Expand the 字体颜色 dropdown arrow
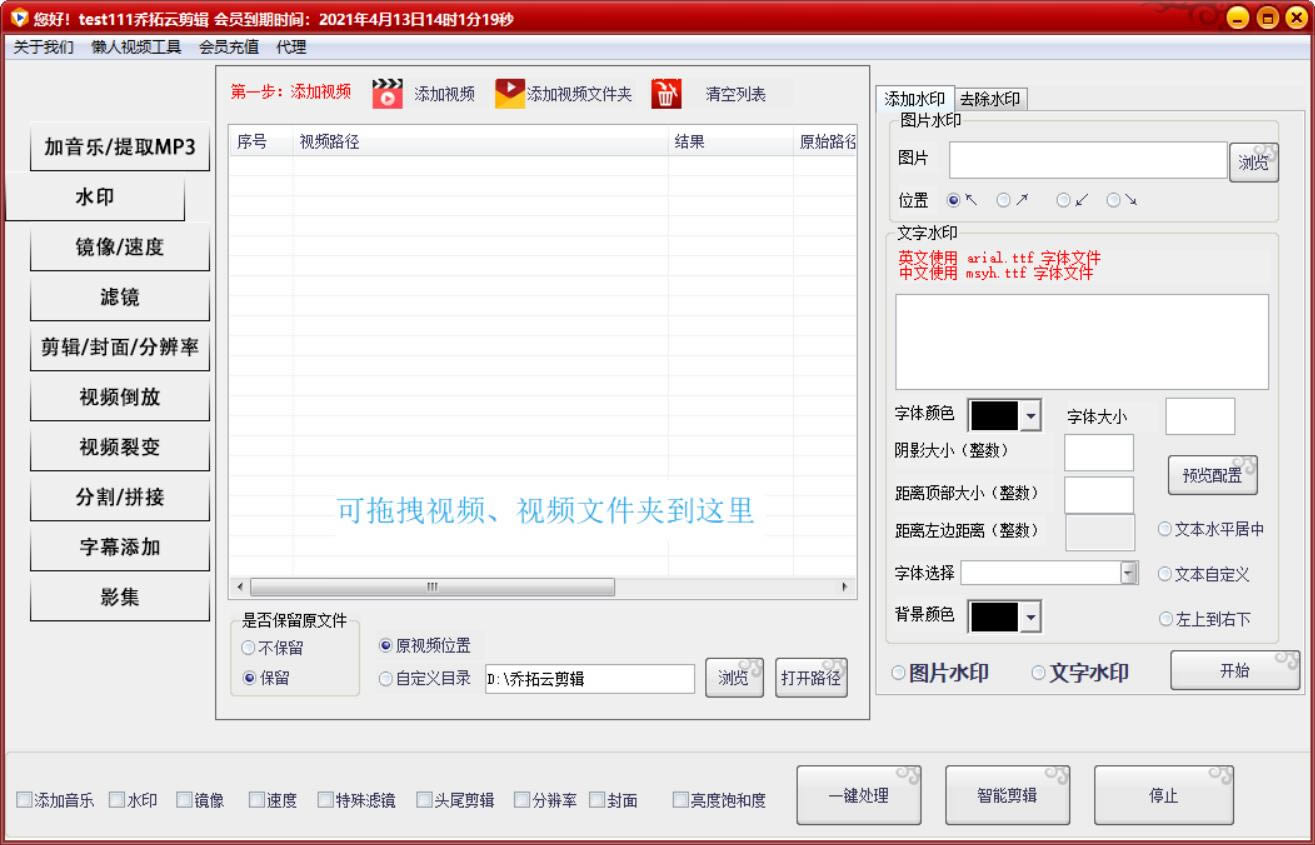 (1031, 415)
